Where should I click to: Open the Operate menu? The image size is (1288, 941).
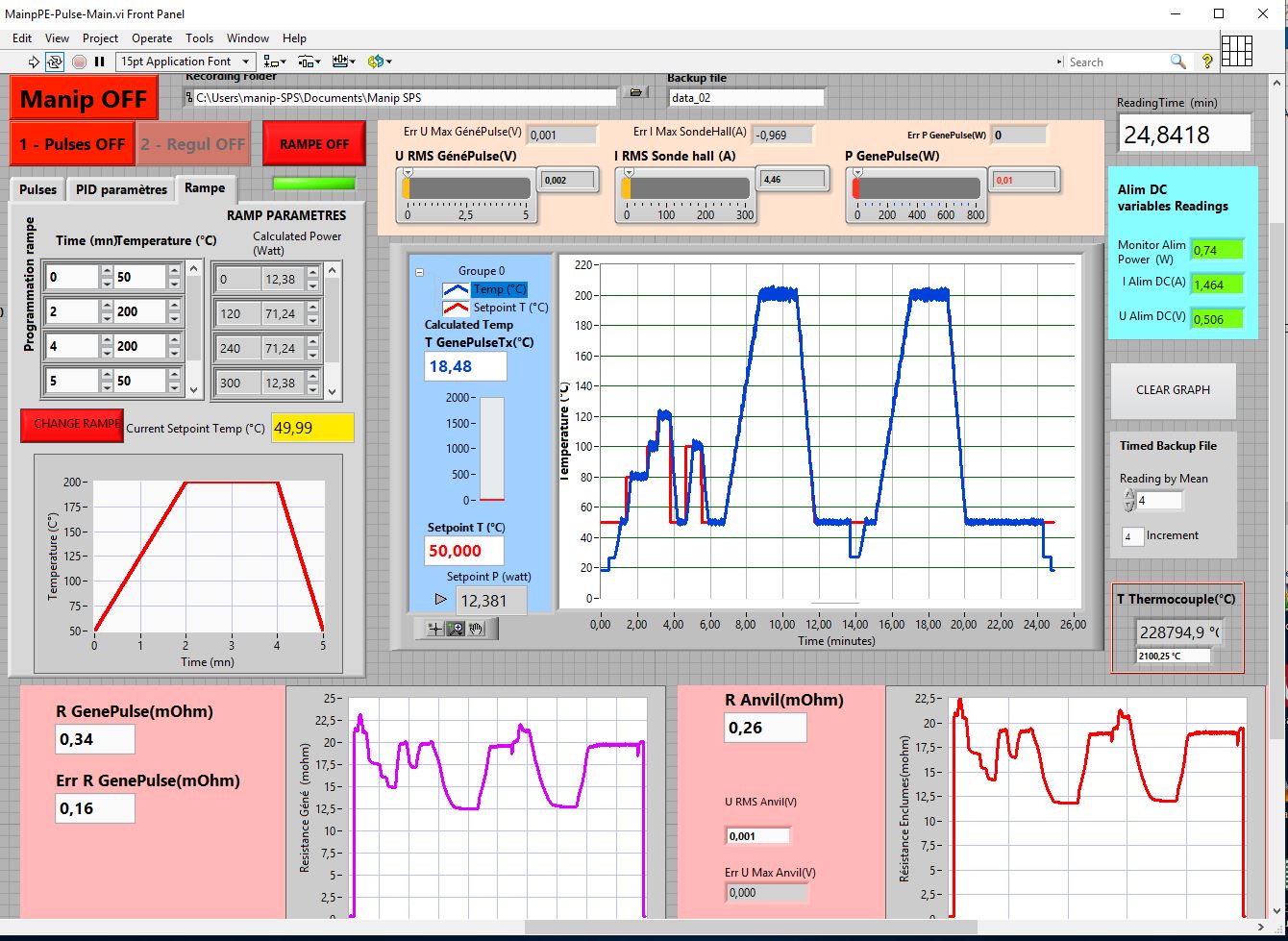[152, 38]
